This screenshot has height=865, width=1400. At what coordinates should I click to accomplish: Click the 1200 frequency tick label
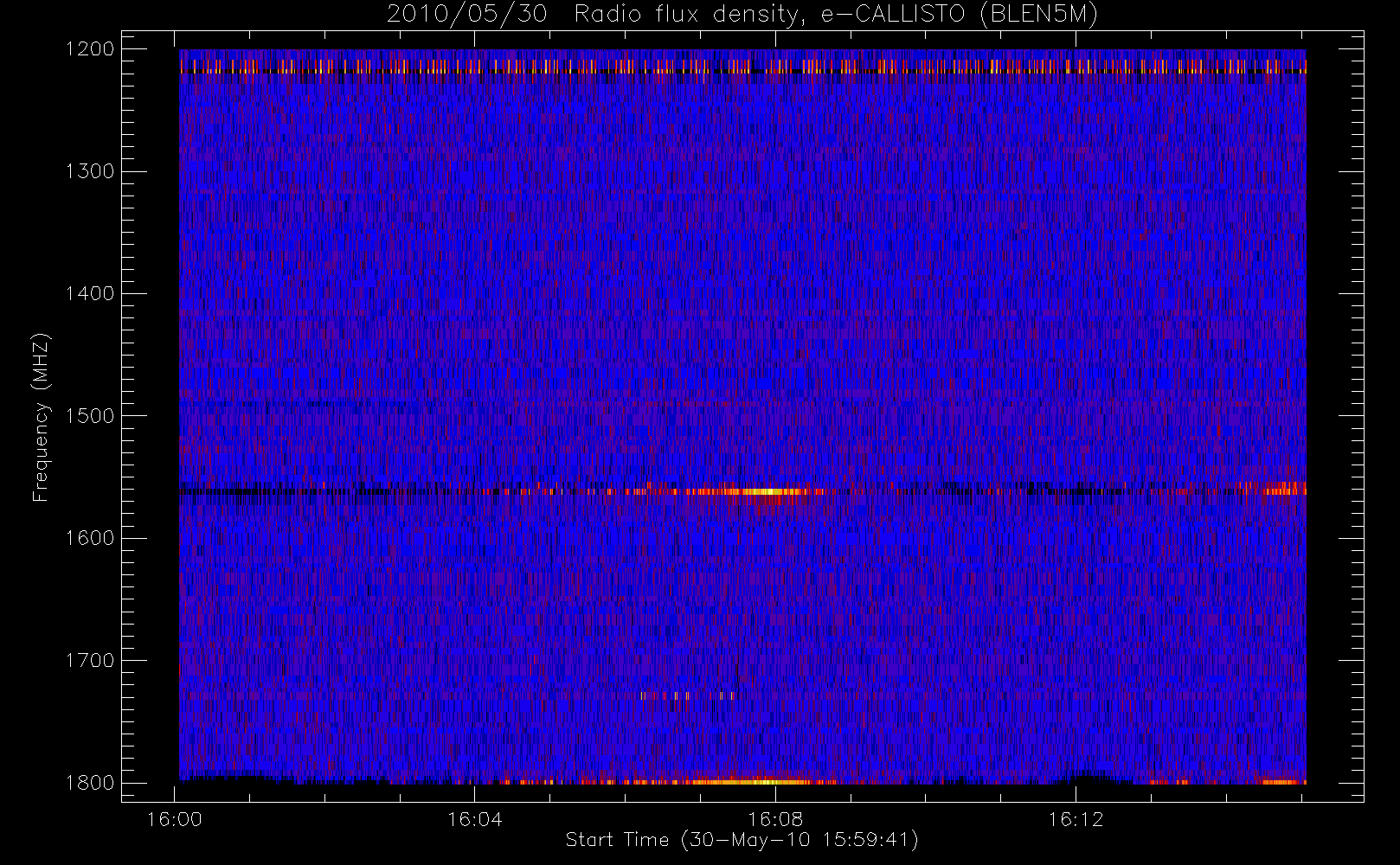click(x=90, y=49)
